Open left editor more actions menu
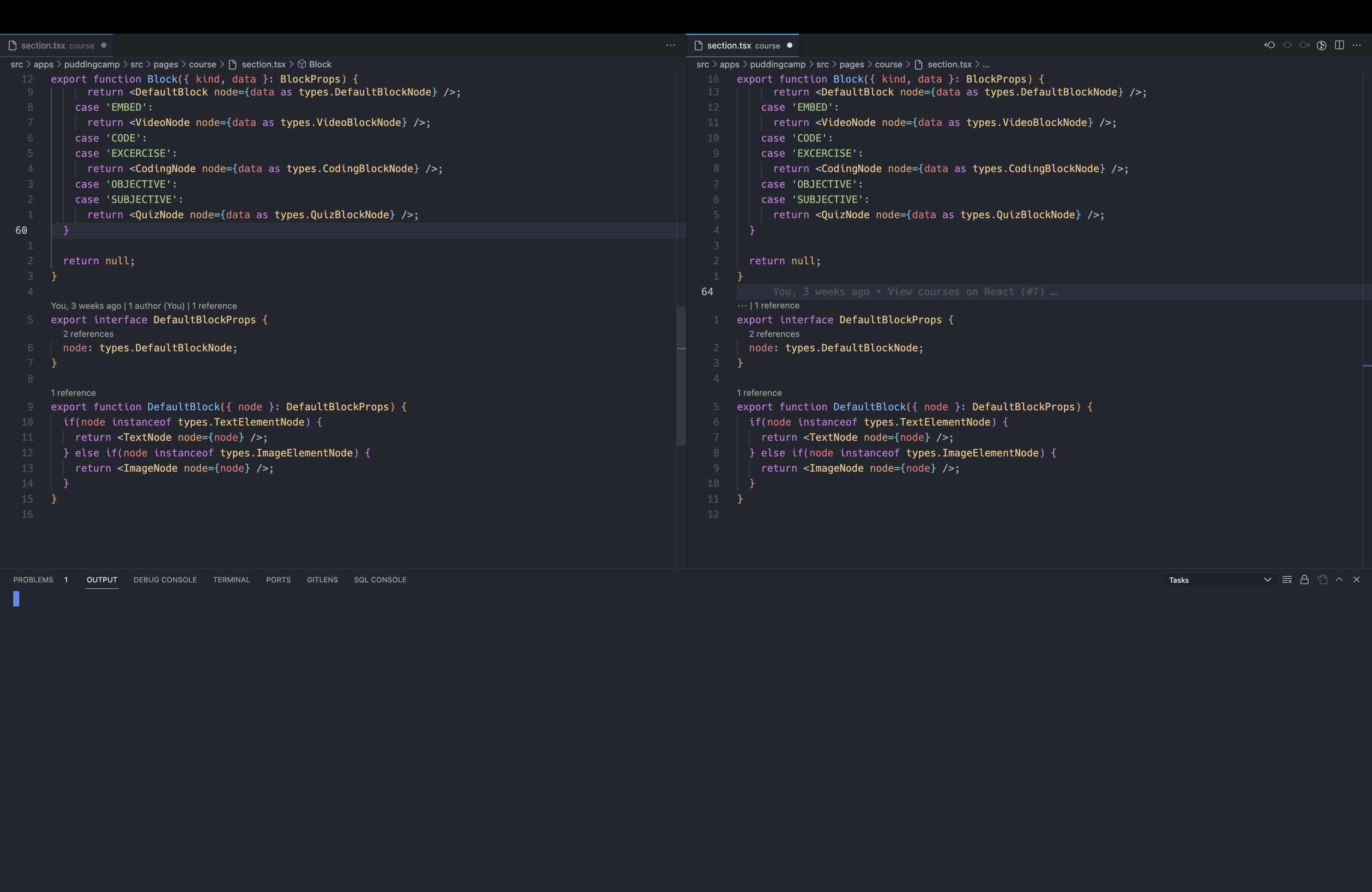 pyautogui.click(x=670, y=45)
